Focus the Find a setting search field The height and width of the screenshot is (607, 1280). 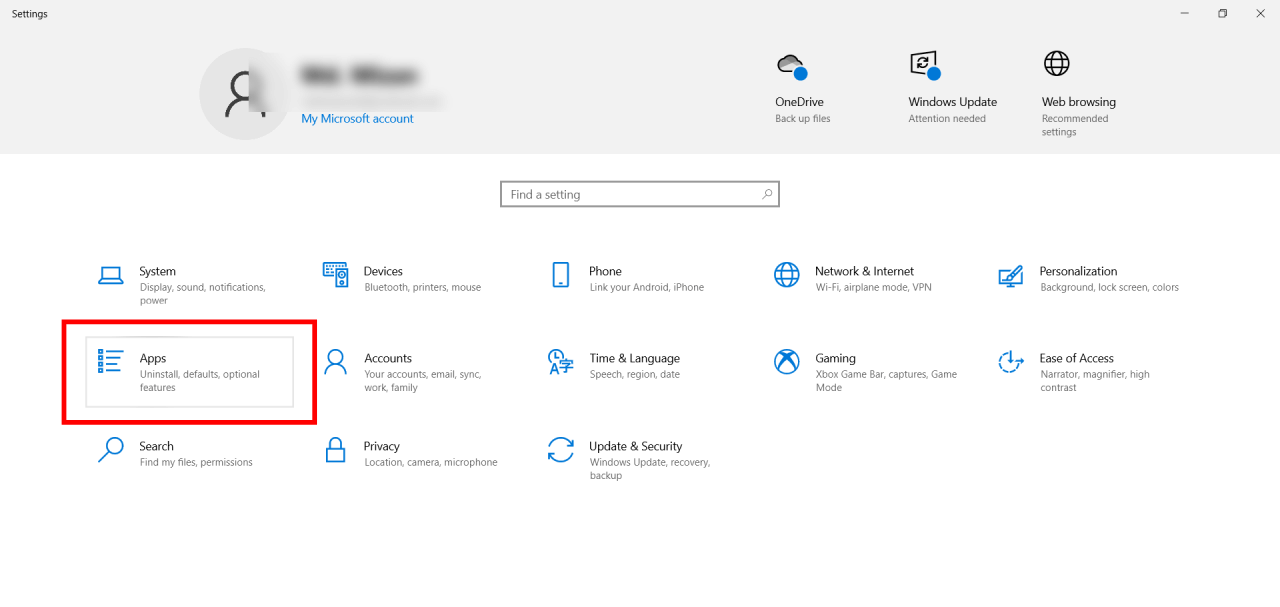tap(640, 194)
